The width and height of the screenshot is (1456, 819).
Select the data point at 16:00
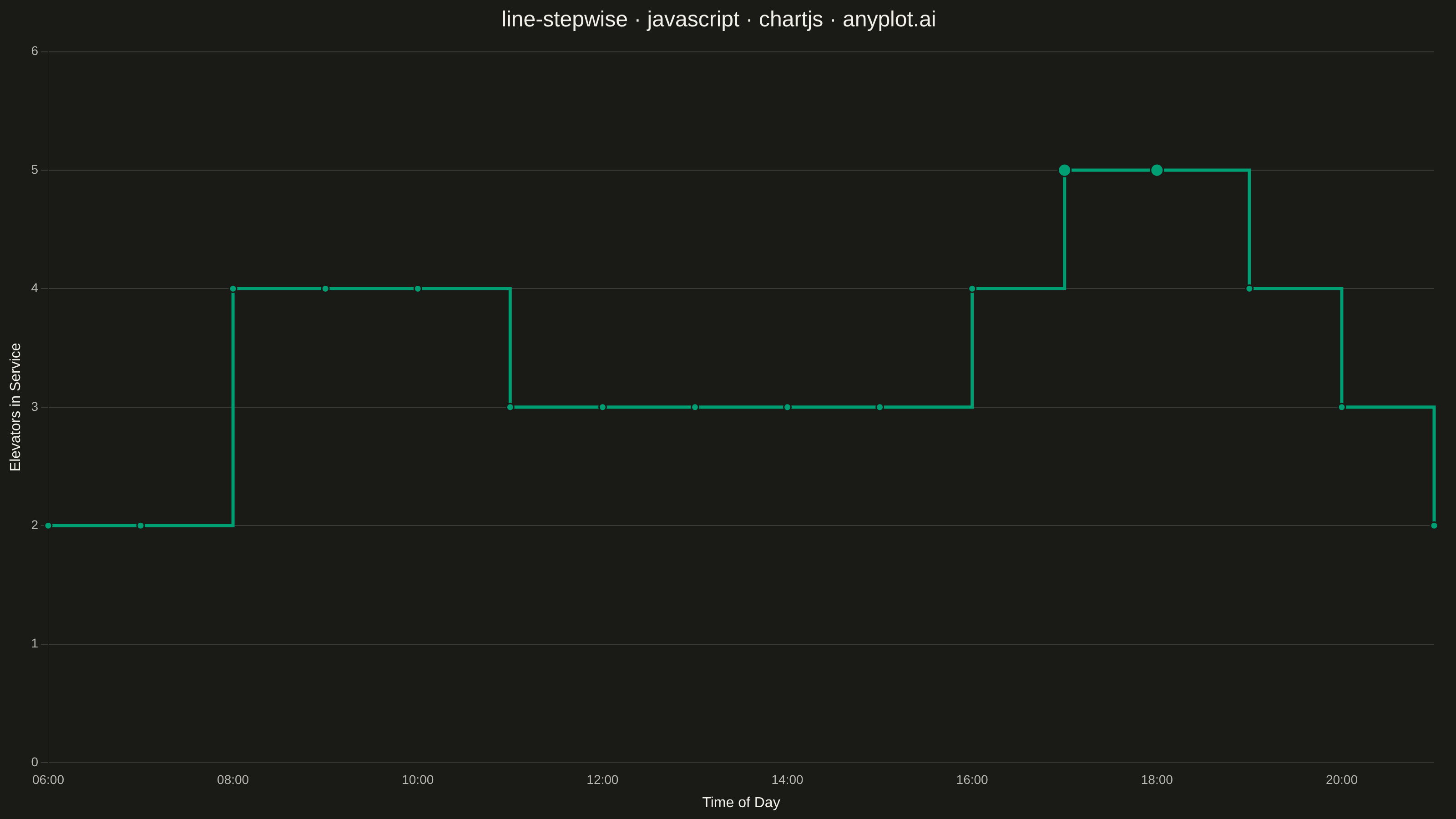tap(972, 289)
